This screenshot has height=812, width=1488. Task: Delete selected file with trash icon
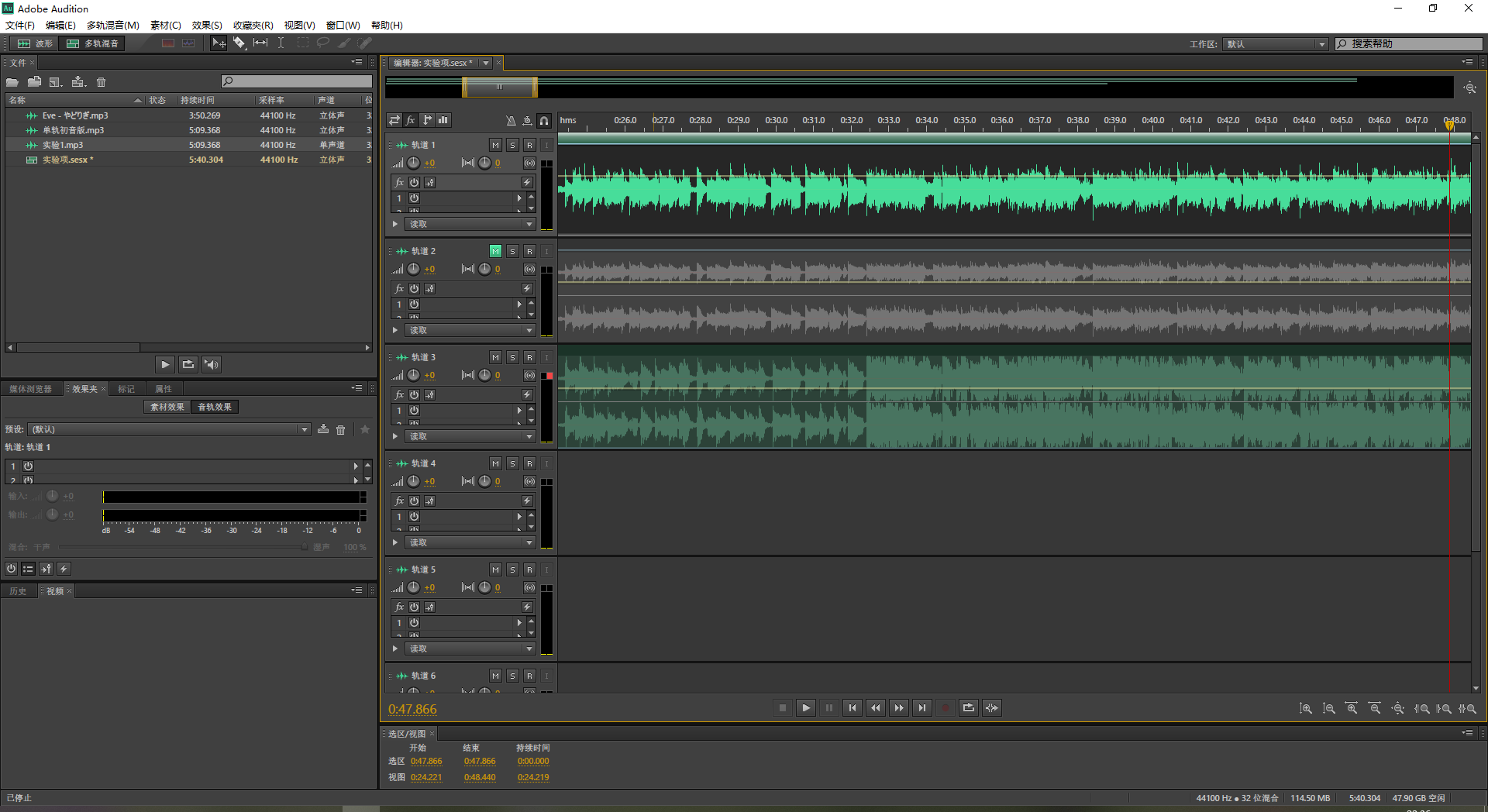(x=101, y=82)
